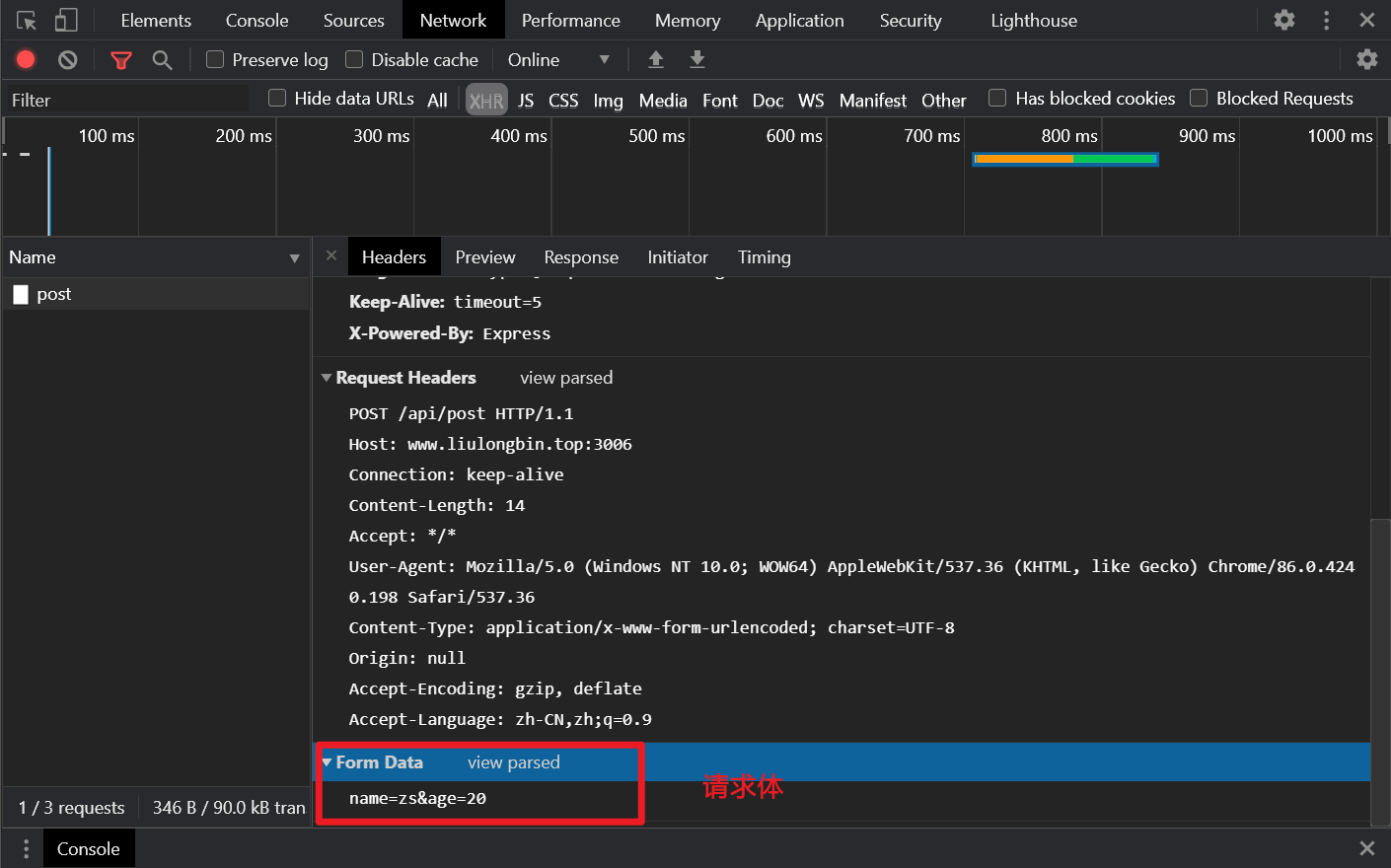
Task: Enable the Preserve log checkbox
Action: pos(215,60)
